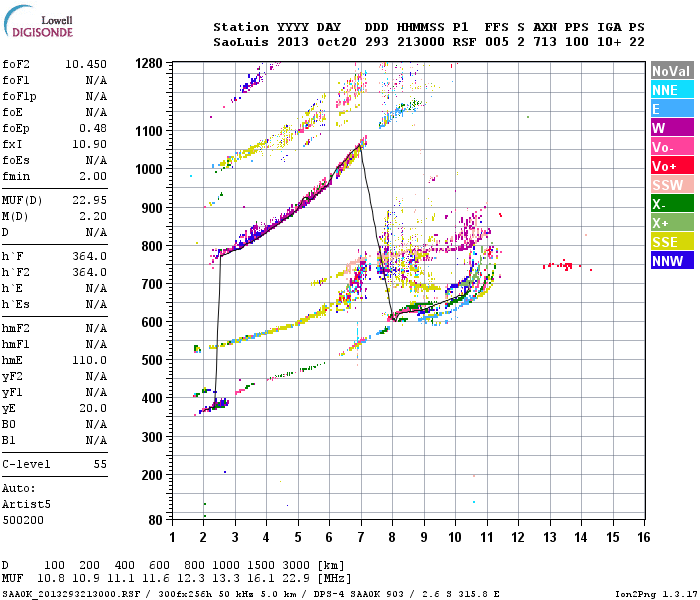Click the Auto: label
The height and width of the screenshot is (600, 700).
pyautogui.click(x=18, y=488)
